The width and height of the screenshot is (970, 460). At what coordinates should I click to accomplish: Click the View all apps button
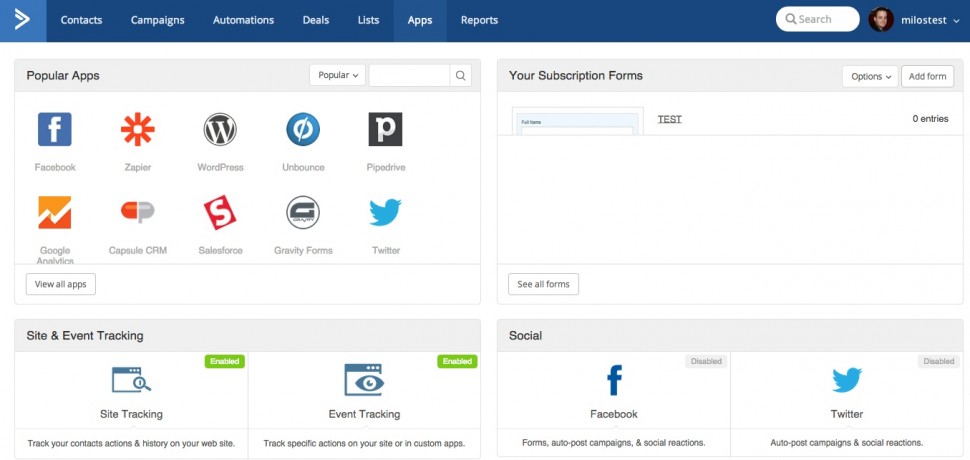pyautogui.click(x=61, y=284)
